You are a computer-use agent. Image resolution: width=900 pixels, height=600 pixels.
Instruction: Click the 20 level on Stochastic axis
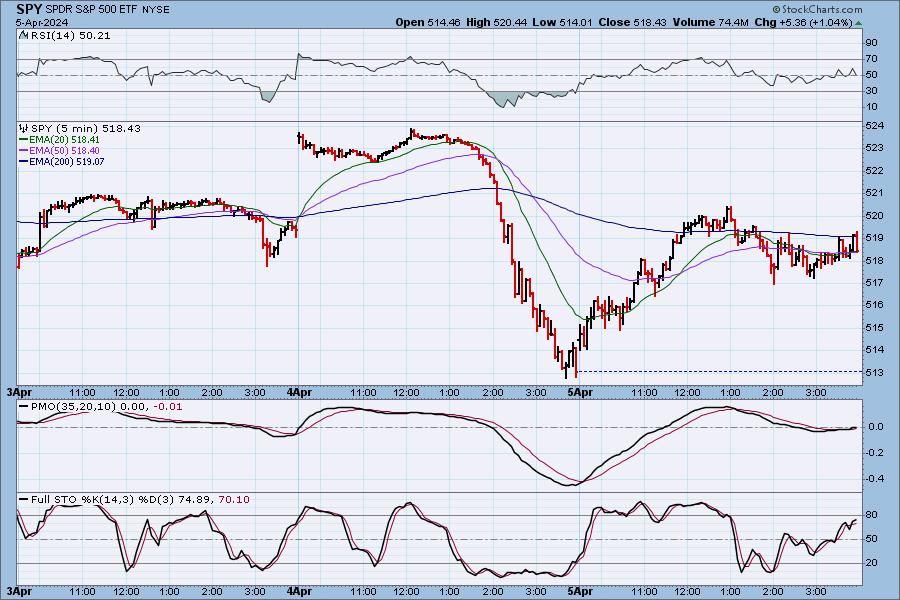pos(871,563)
